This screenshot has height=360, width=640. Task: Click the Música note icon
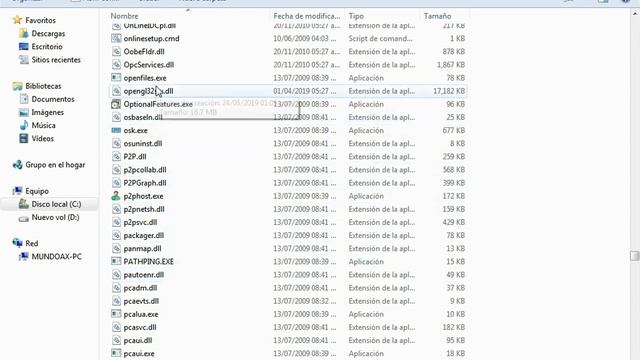24,125
